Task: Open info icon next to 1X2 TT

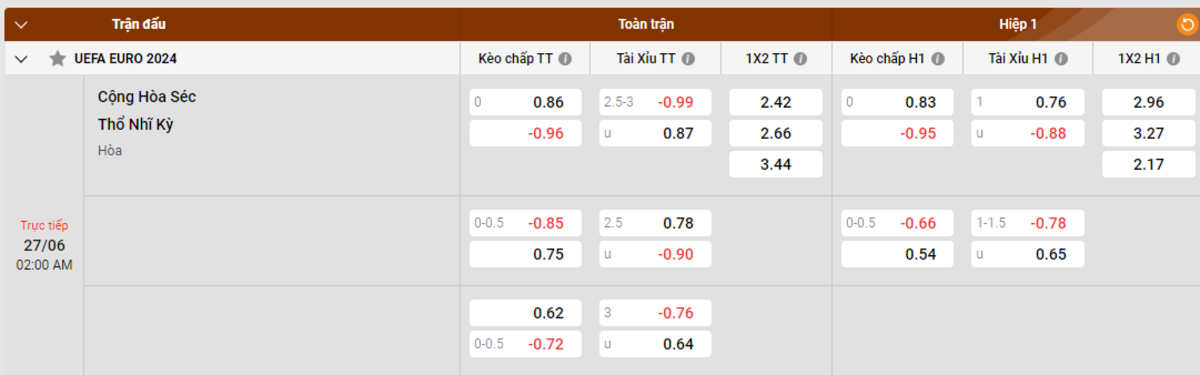Action: pyautogui.click(x=801, y=59)
